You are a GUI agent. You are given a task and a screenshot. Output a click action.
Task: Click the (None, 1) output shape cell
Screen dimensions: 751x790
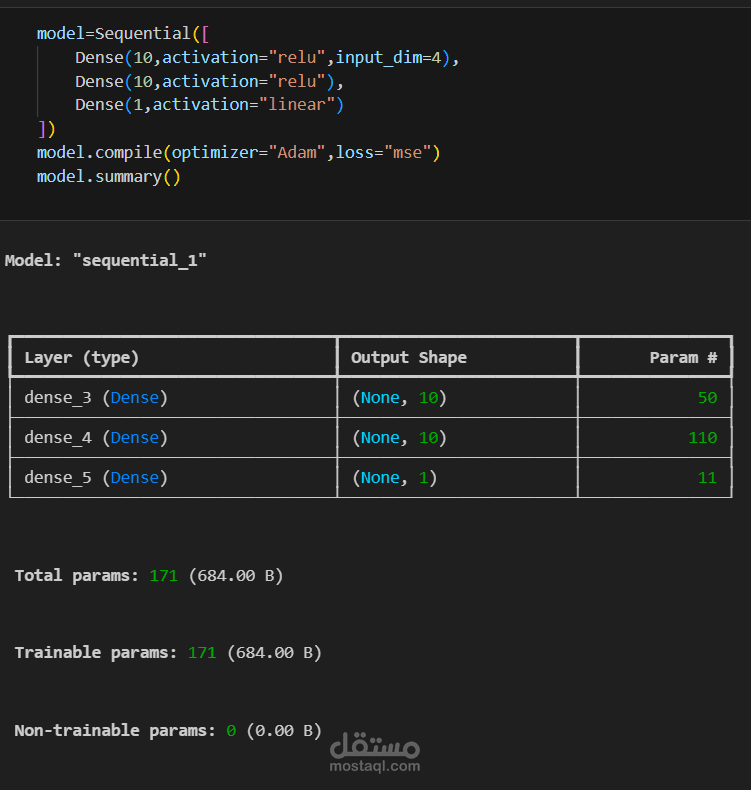[x=395, y=477]
